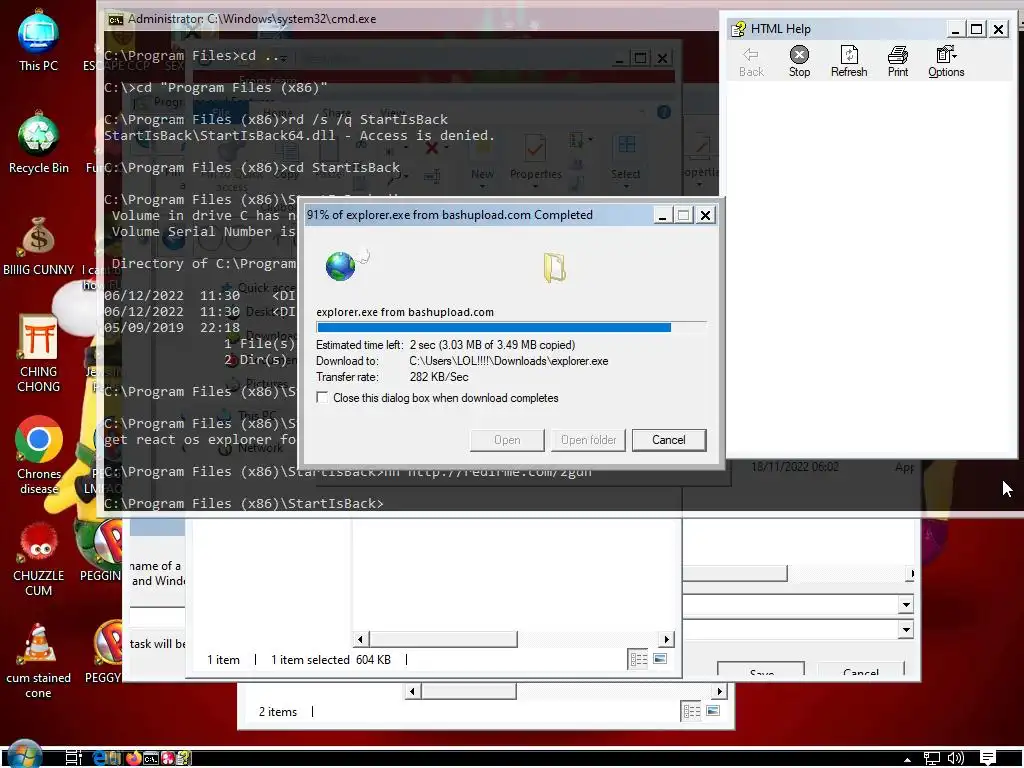
Task: Switch to HTML Help taskbar button
Action: tap(185, 758)
